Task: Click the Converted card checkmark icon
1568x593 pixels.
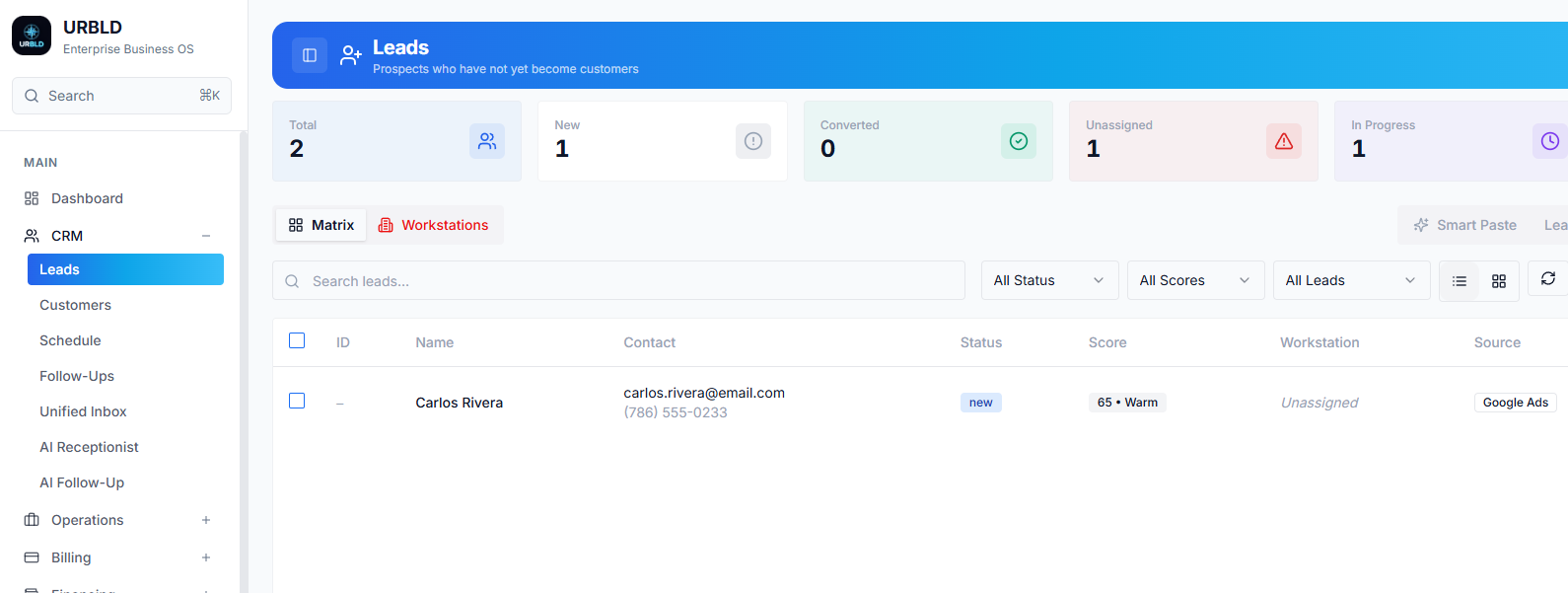Action: point(1019,141)
